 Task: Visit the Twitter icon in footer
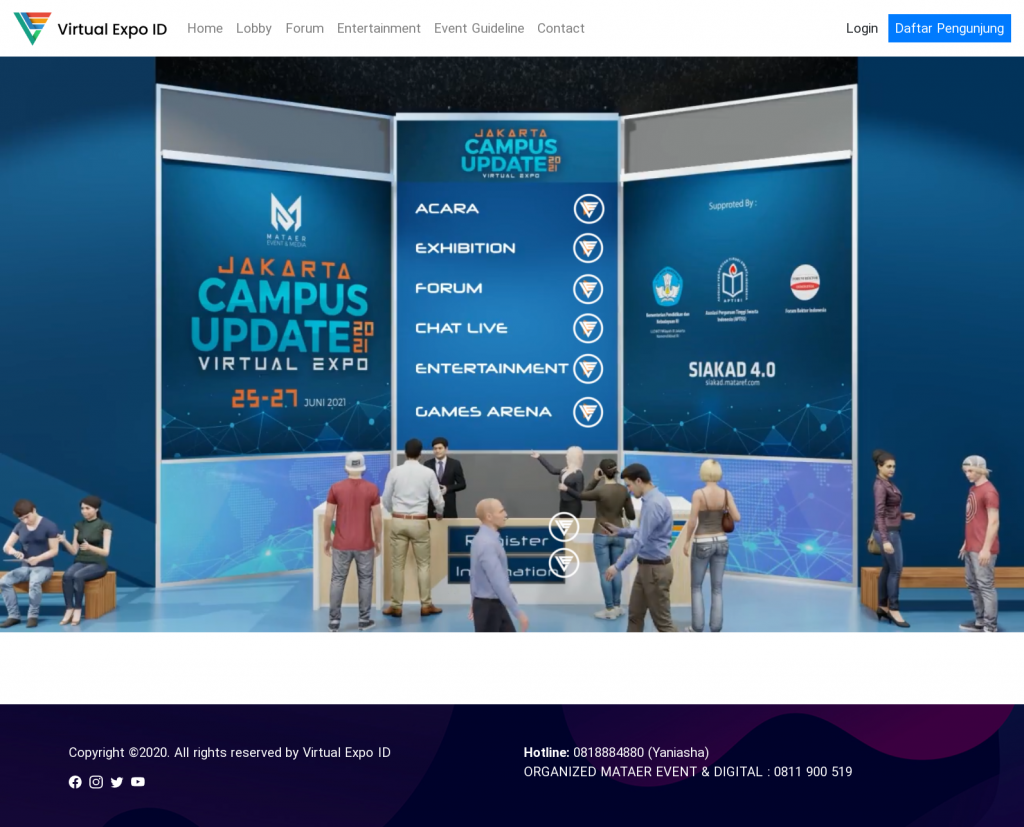[x=117, y=782]
